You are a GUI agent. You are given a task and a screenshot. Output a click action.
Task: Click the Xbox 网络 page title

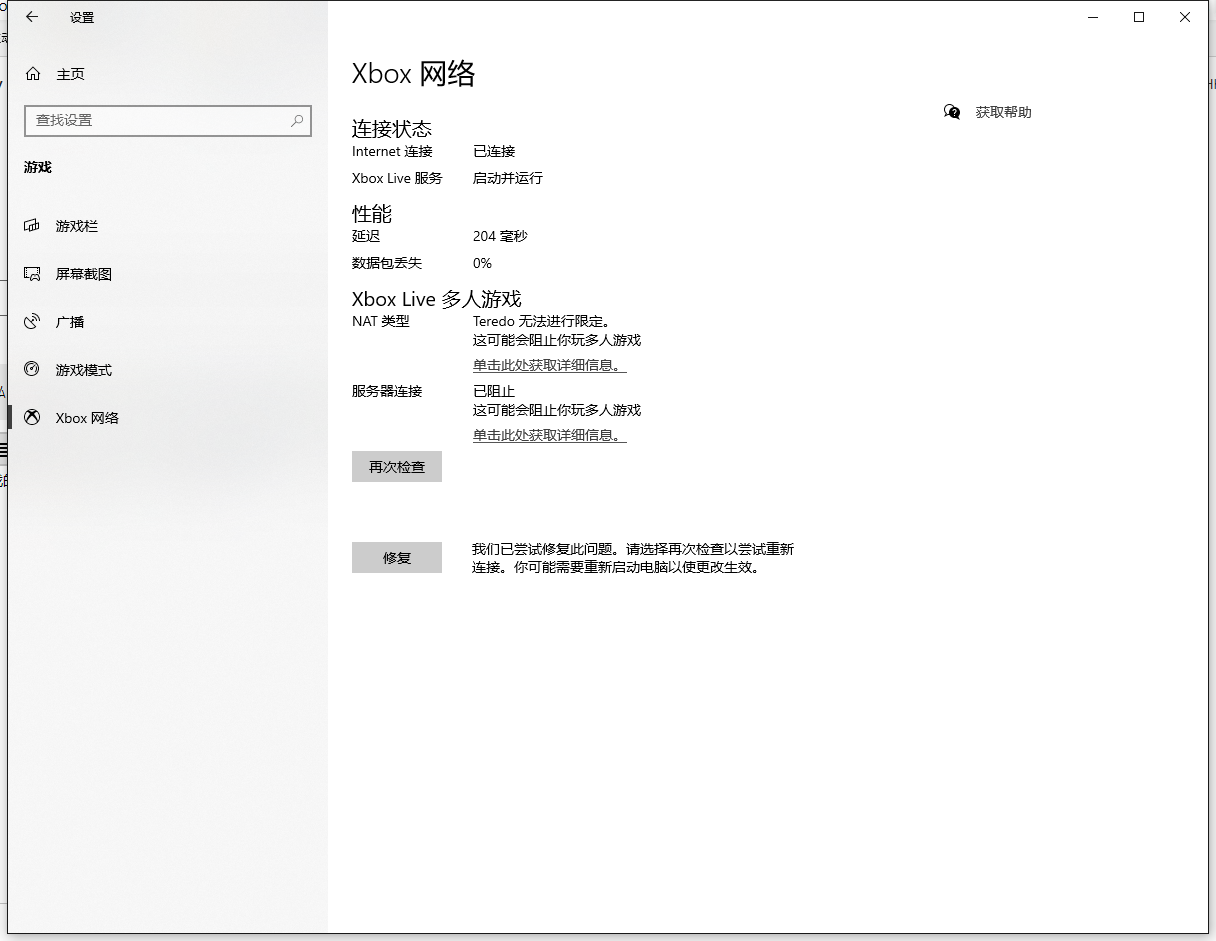click(x=414, y=74)
